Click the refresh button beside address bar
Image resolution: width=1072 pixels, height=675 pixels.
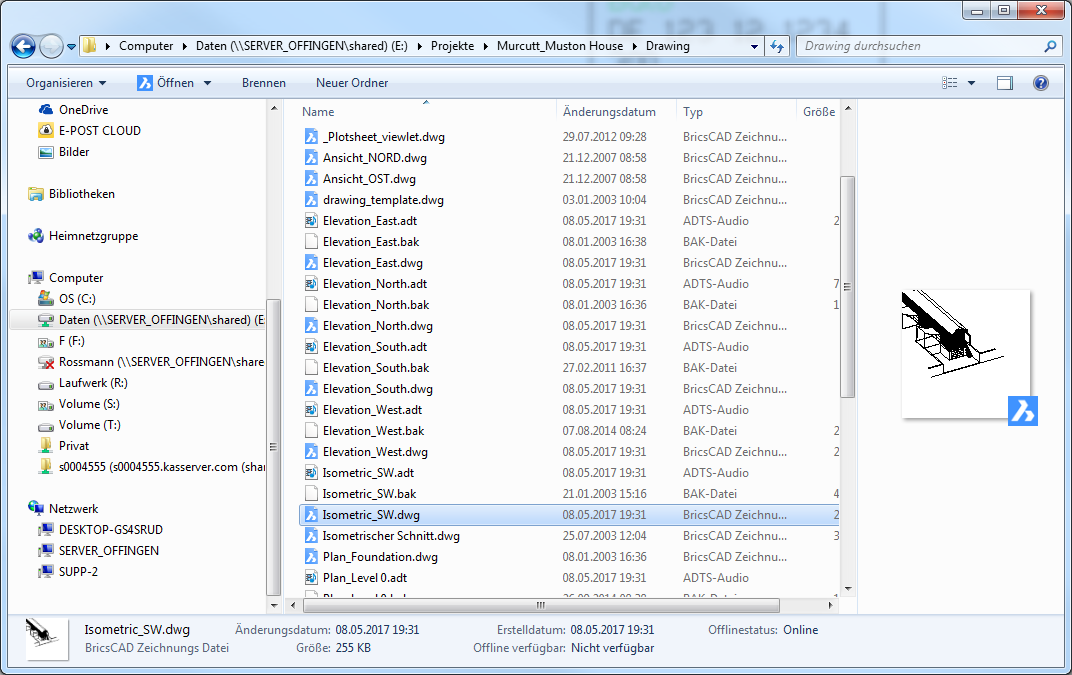point(778,46)
